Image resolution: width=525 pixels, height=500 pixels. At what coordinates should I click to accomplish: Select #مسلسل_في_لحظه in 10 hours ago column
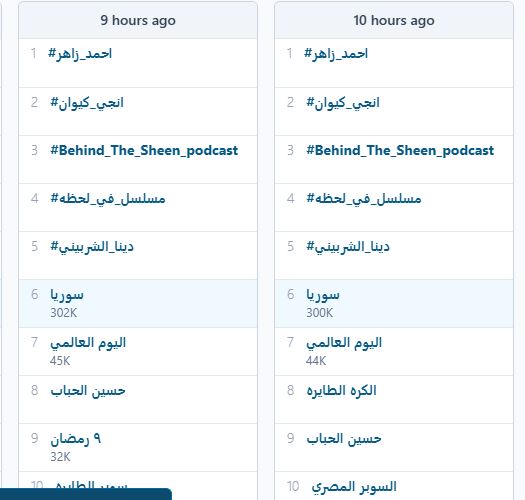click(x=364, y=199)
